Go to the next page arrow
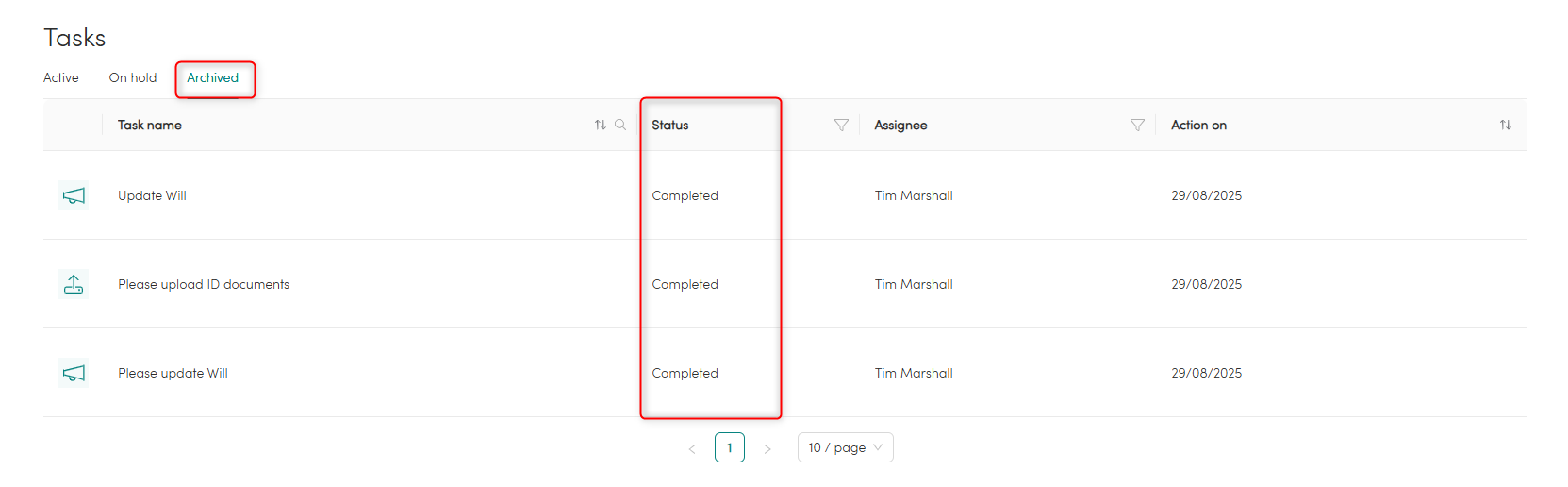Viewport: 1568px width, 487px height. [767, 448]
